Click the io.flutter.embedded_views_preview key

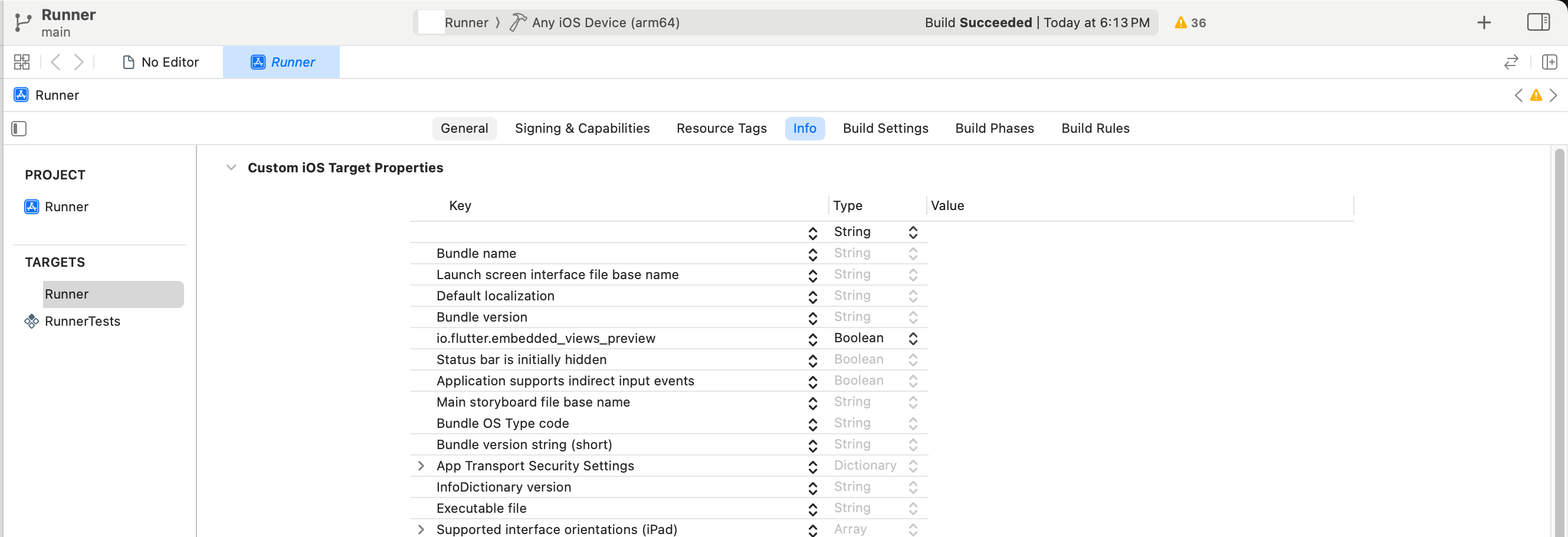546,339
